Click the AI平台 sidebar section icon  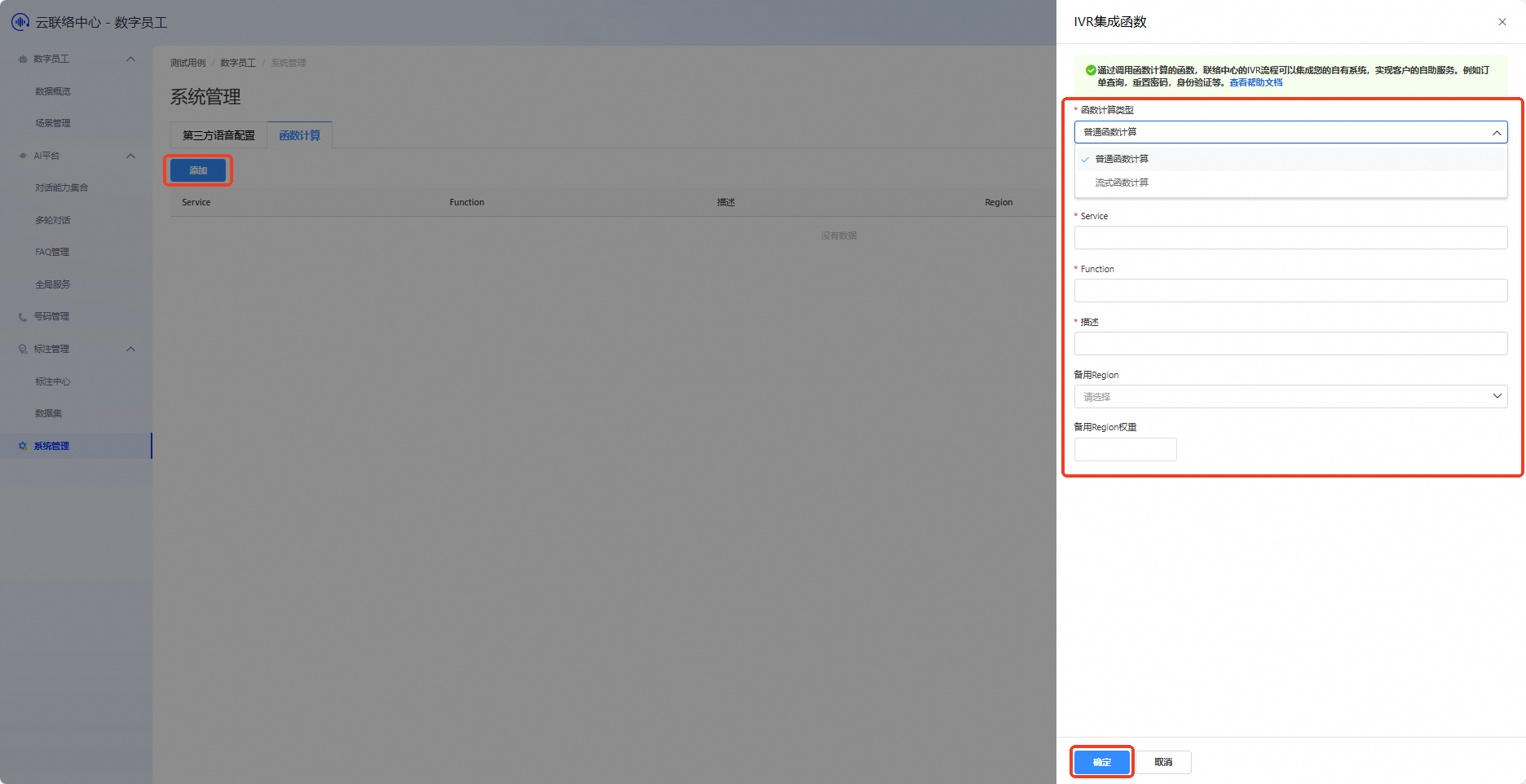pos(23,156)
